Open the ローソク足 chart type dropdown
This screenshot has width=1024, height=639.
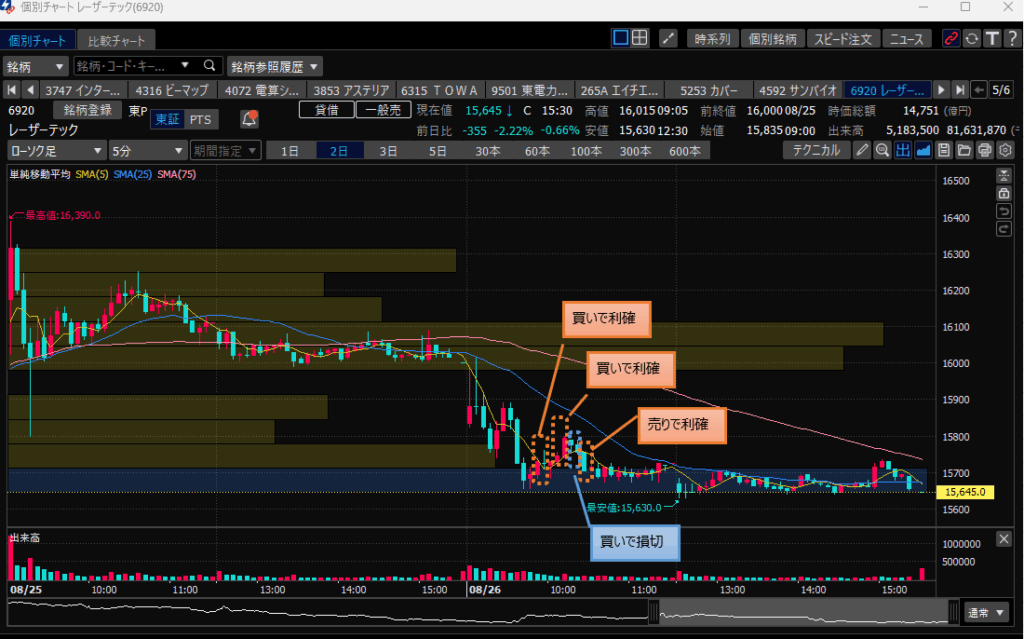[56, 151]
